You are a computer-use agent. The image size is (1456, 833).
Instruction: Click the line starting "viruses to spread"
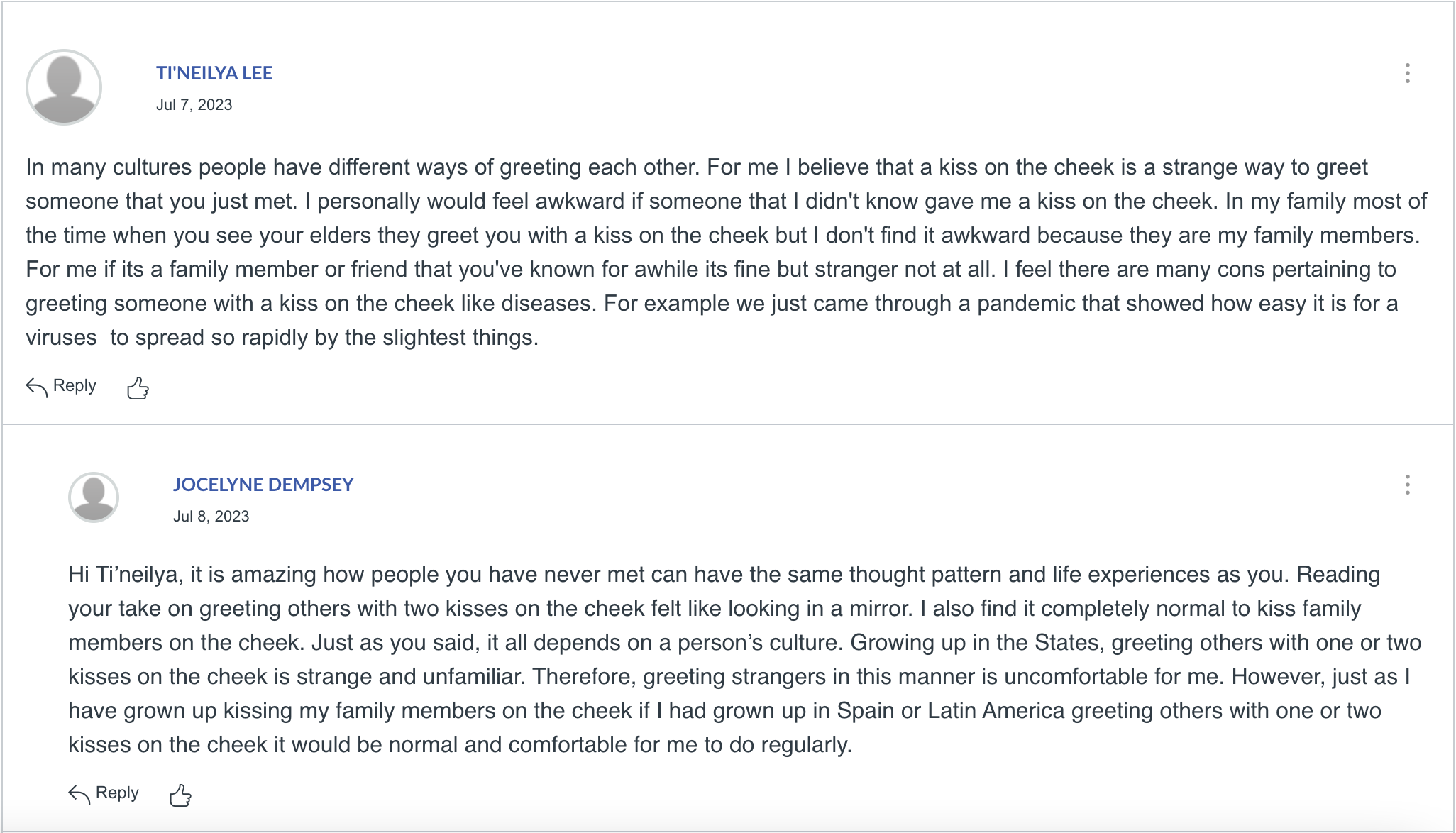point(282,338)
